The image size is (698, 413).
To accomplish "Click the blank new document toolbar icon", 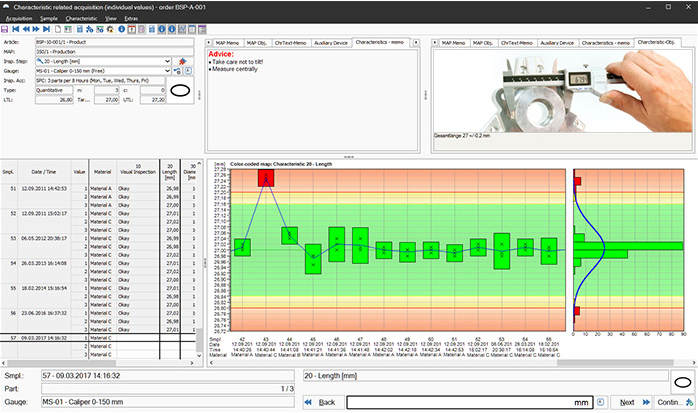I will (x=58, y=29).
